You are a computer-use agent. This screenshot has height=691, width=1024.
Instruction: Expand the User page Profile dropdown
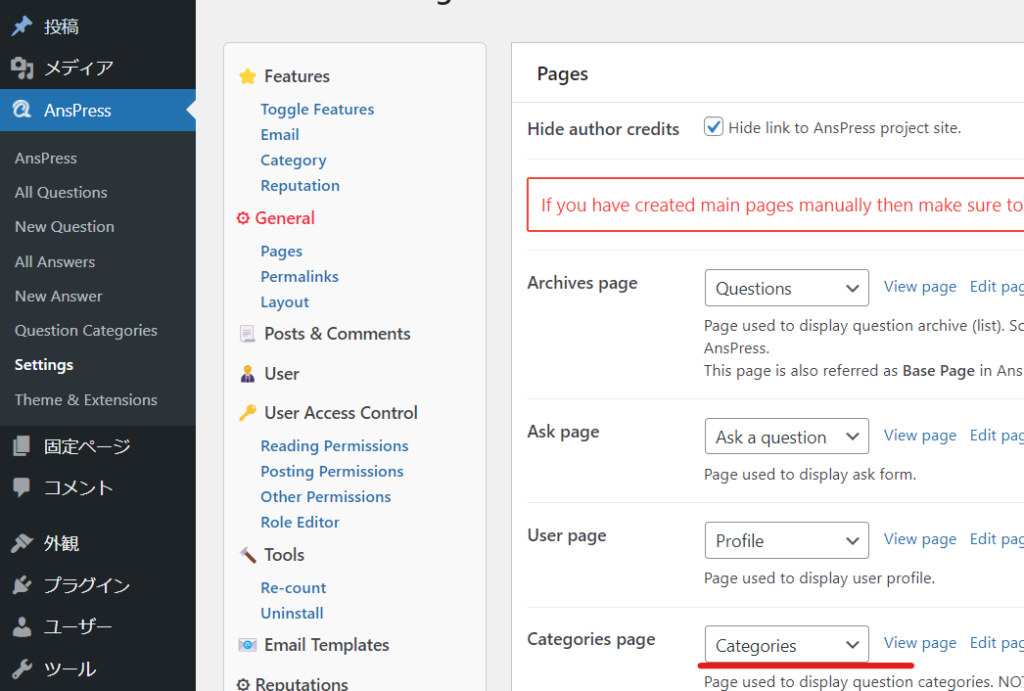click(x=786, y=541)
